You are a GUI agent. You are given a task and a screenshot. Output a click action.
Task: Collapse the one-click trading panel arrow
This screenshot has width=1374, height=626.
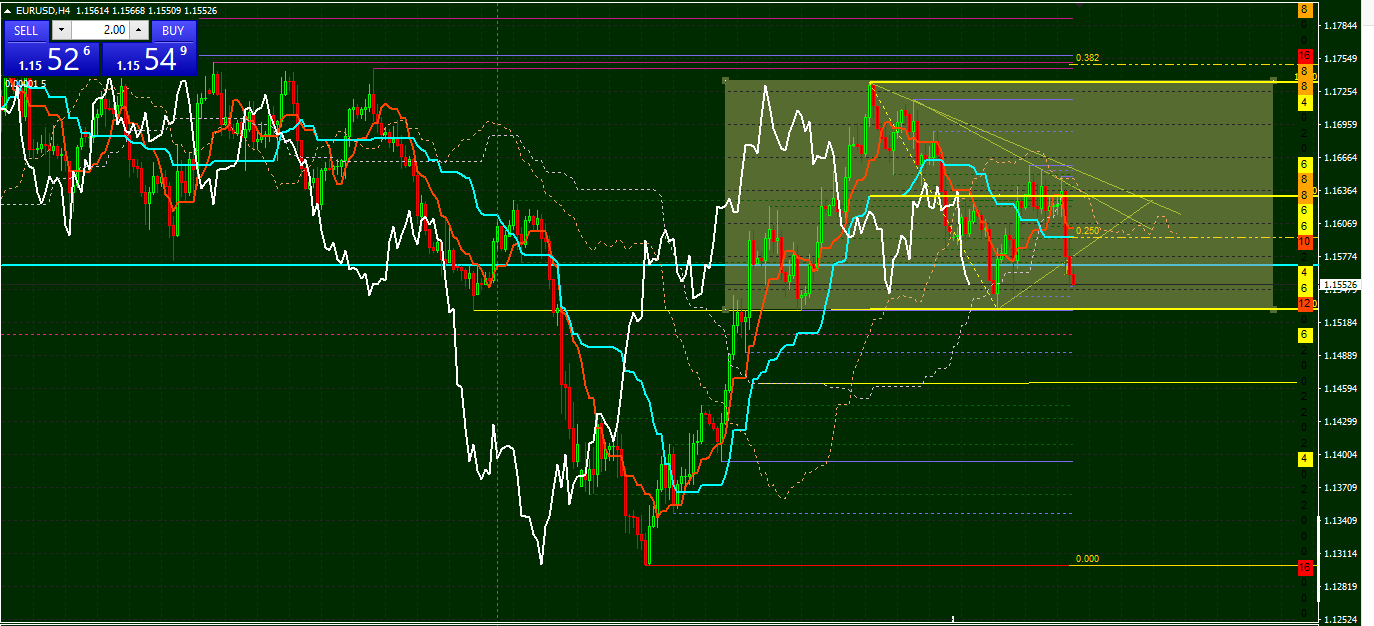(x=8, y=10)
